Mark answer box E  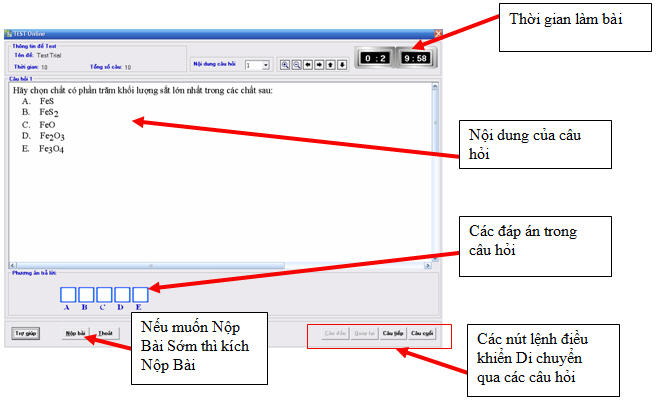(x=140, y=295)
